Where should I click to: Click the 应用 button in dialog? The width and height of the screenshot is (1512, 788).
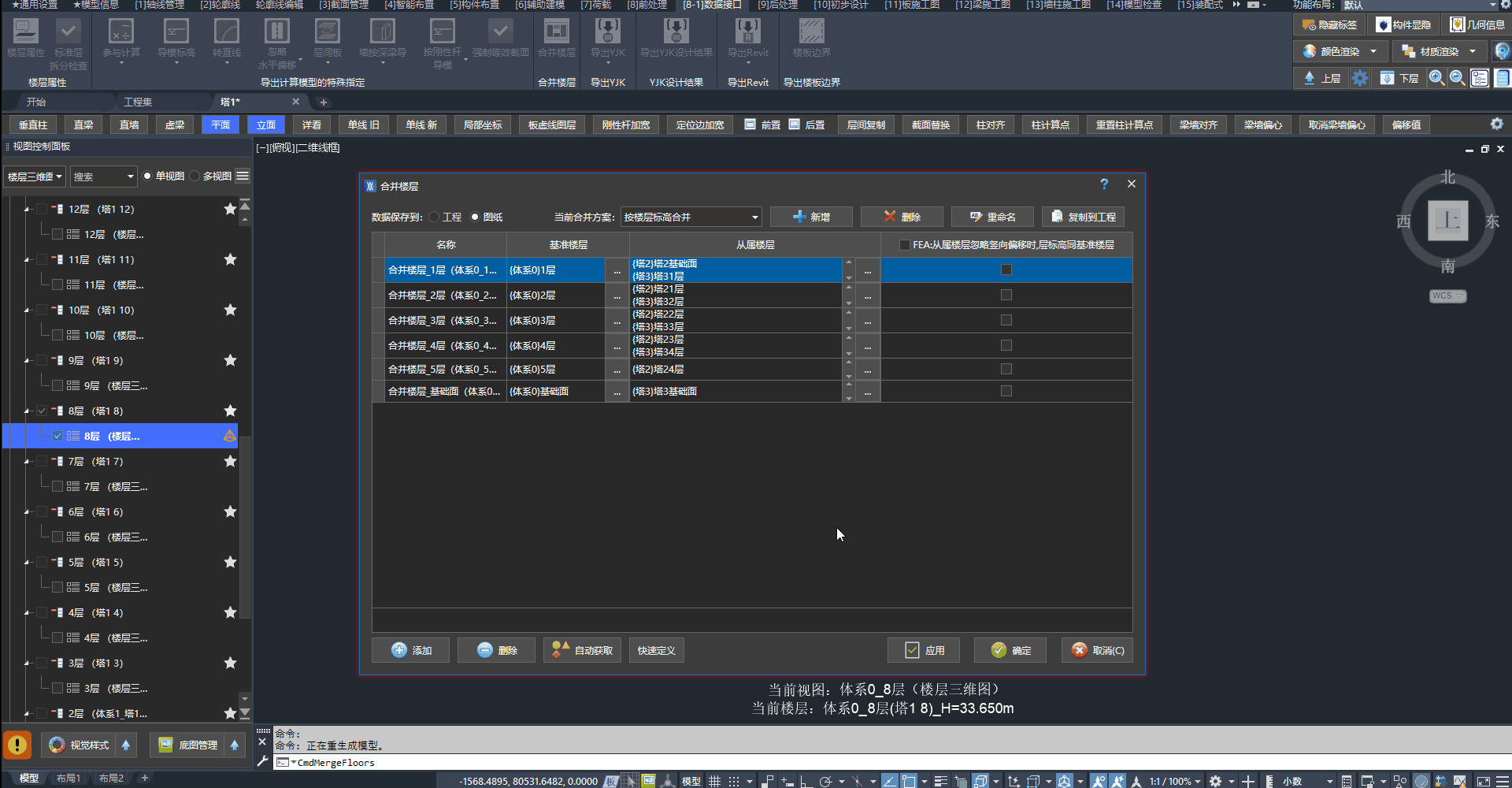924,650
